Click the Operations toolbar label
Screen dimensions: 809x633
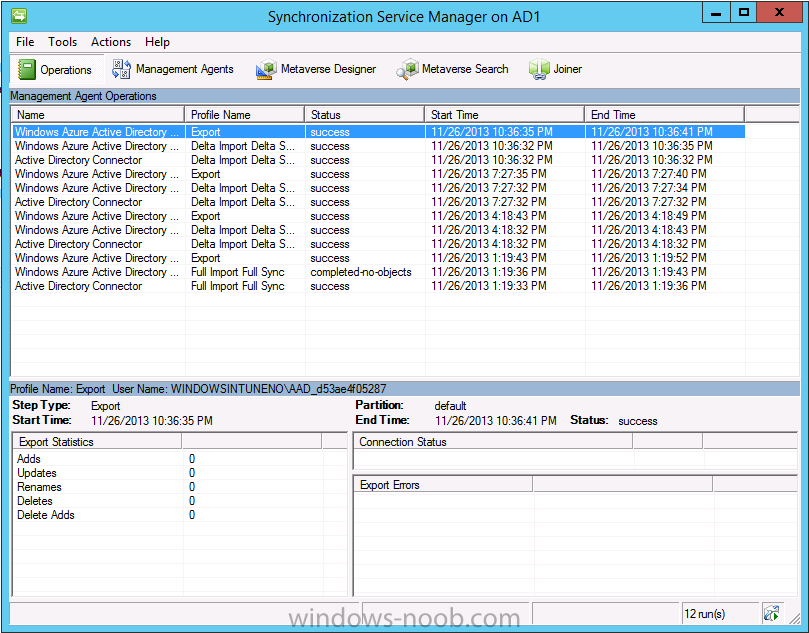[x=66, y=70]
